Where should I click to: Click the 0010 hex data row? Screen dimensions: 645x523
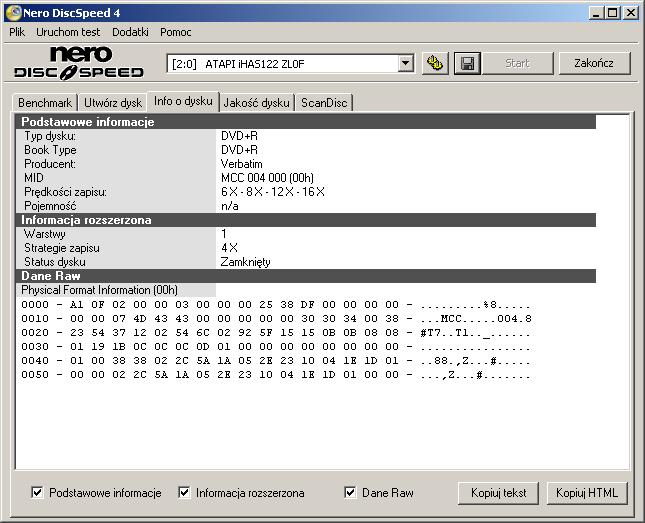[x=276, y=319]
